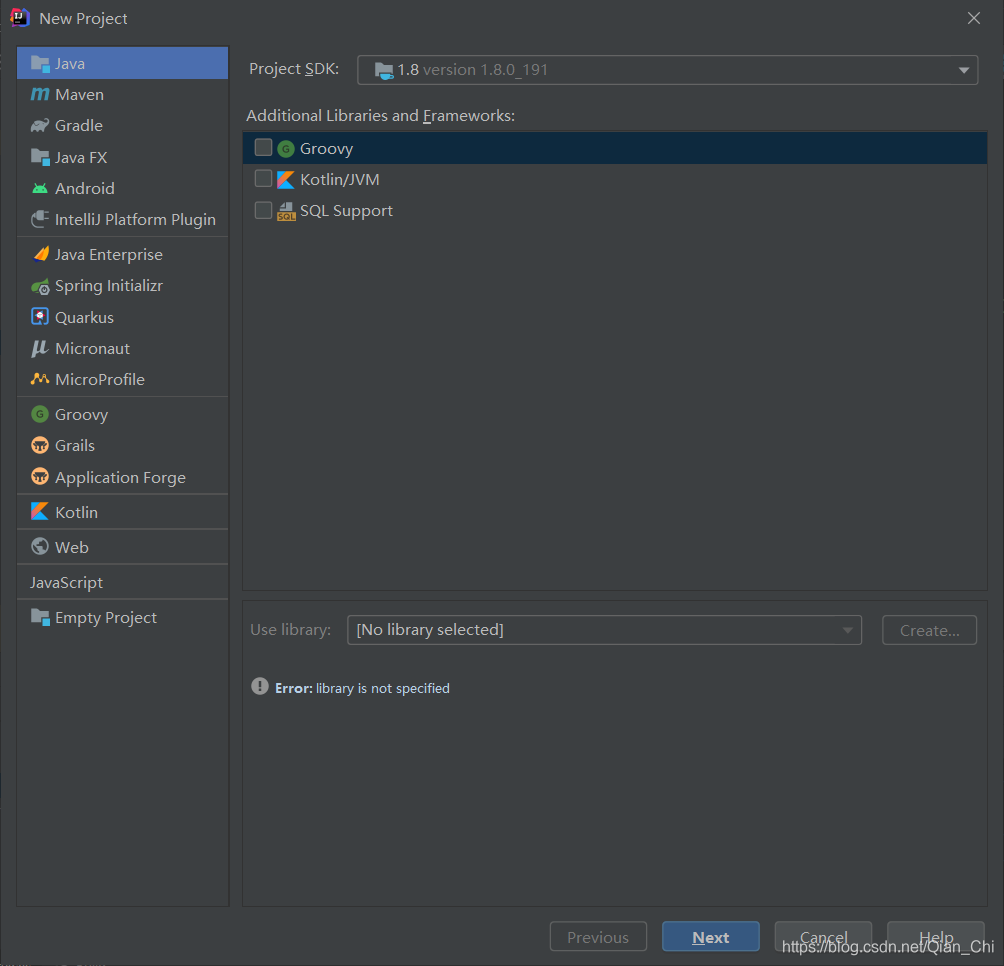Click the Gradle elephant icon
Viewport: 1004px width, 966px height.
[x=40, y=125]
